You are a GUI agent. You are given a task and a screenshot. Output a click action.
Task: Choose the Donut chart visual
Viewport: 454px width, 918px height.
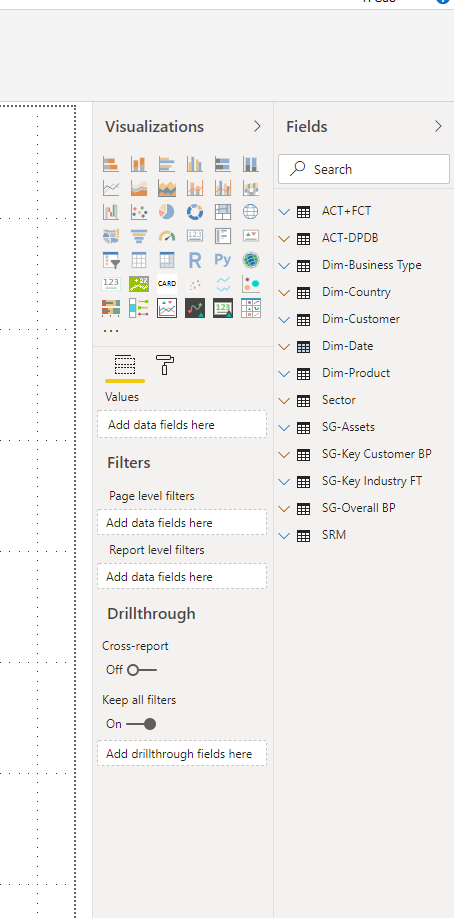point(194,211)
